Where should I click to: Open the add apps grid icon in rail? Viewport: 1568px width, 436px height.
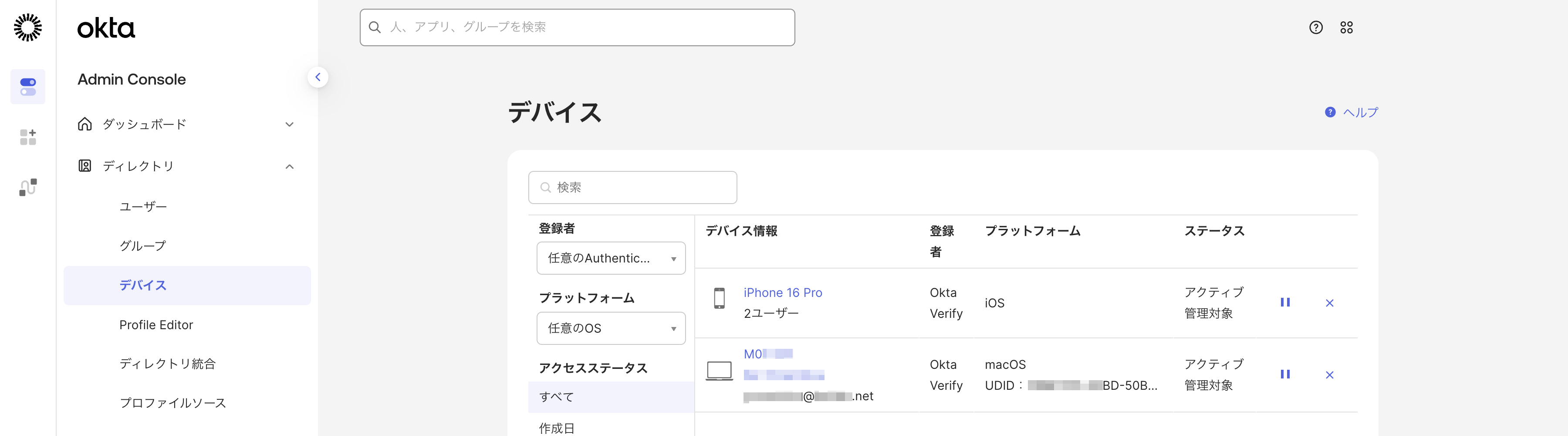28,137
